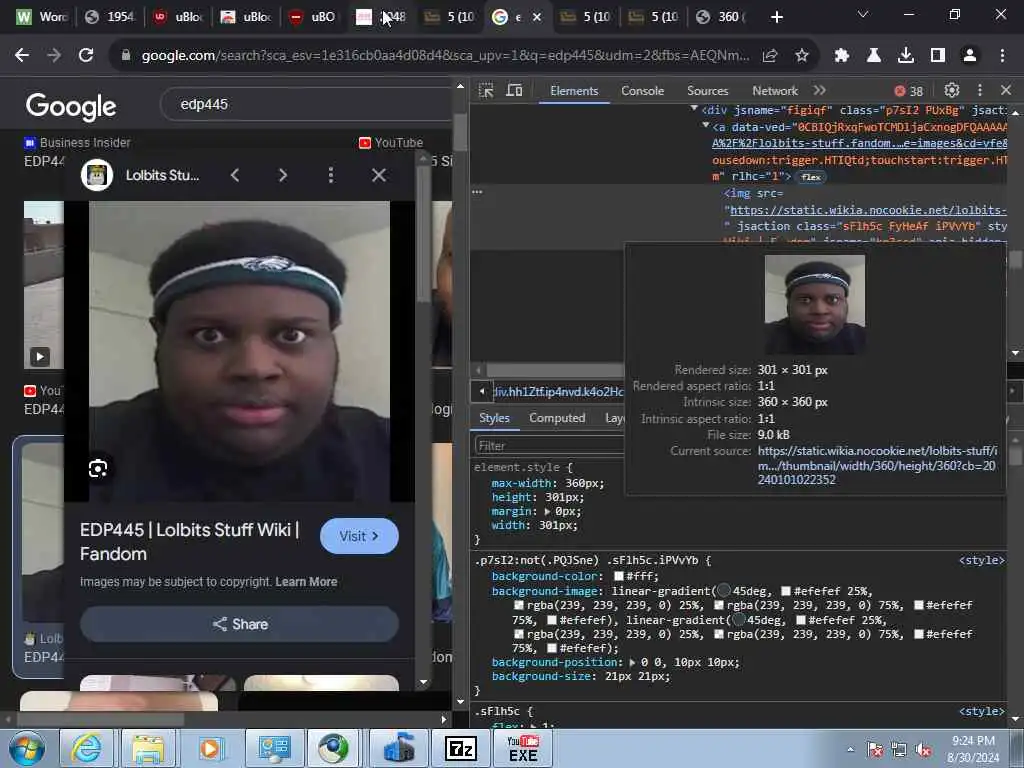Bookmark the page with the star icon
The width and height of the screenshot is (1024, 768).
click(x=802, y=56)
